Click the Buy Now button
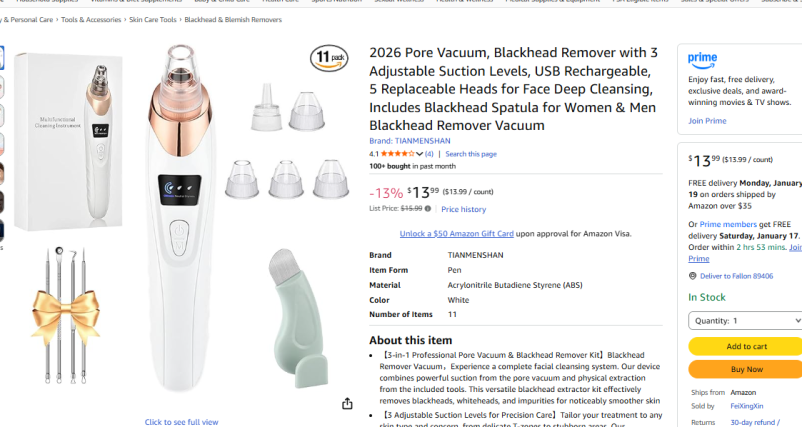Viewport: 802px width, 427px height. point(745,369)
